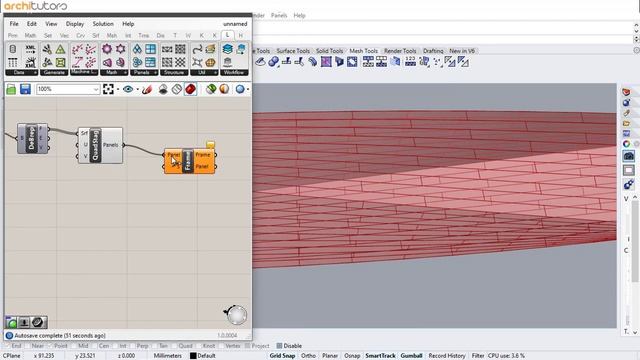Click the green square icon in Generate group

point(60,62)
